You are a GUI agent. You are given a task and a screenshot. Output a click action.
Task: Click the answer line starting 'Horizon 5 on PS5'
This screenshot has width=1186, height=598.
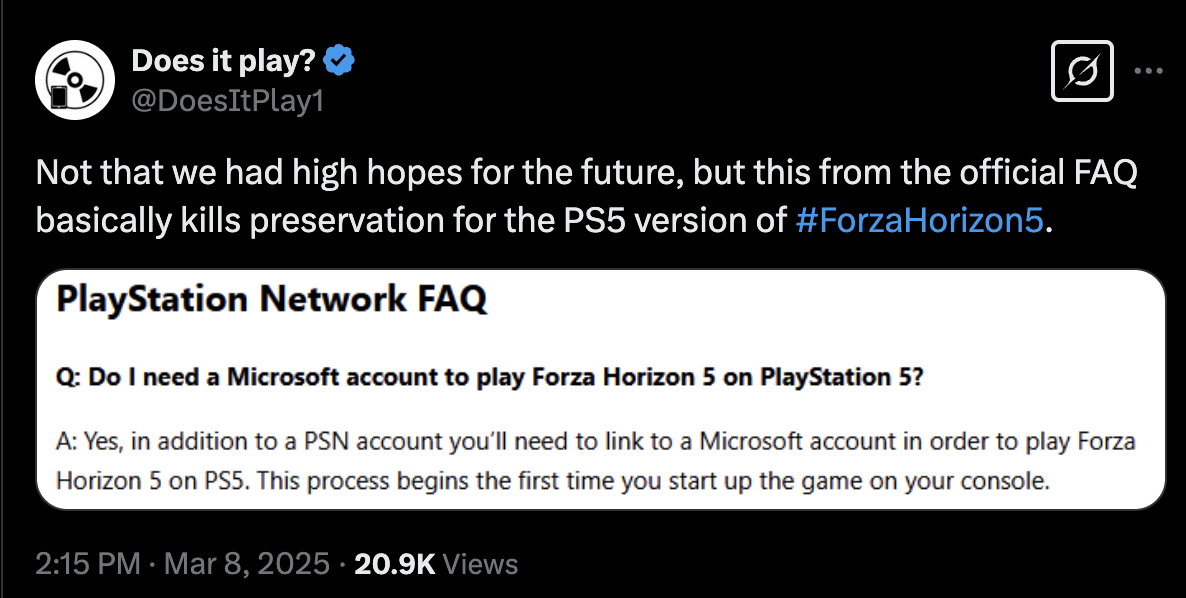553,481
